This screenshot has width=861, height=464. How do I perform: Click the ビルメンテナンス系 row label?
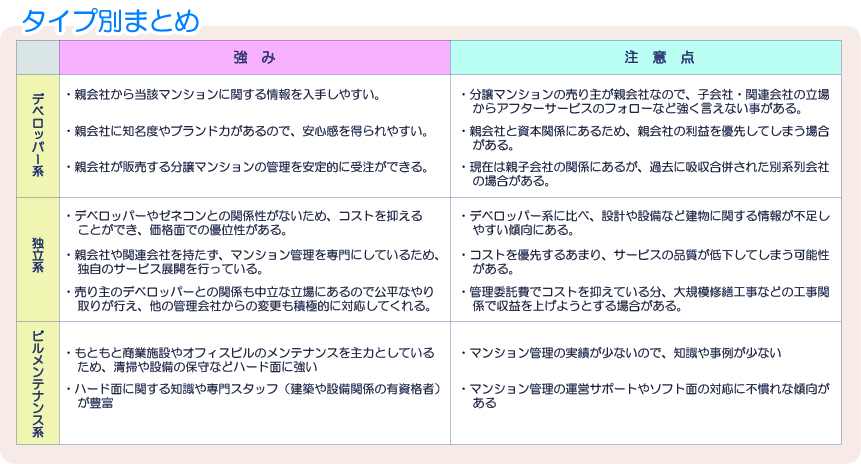(38, 382)
